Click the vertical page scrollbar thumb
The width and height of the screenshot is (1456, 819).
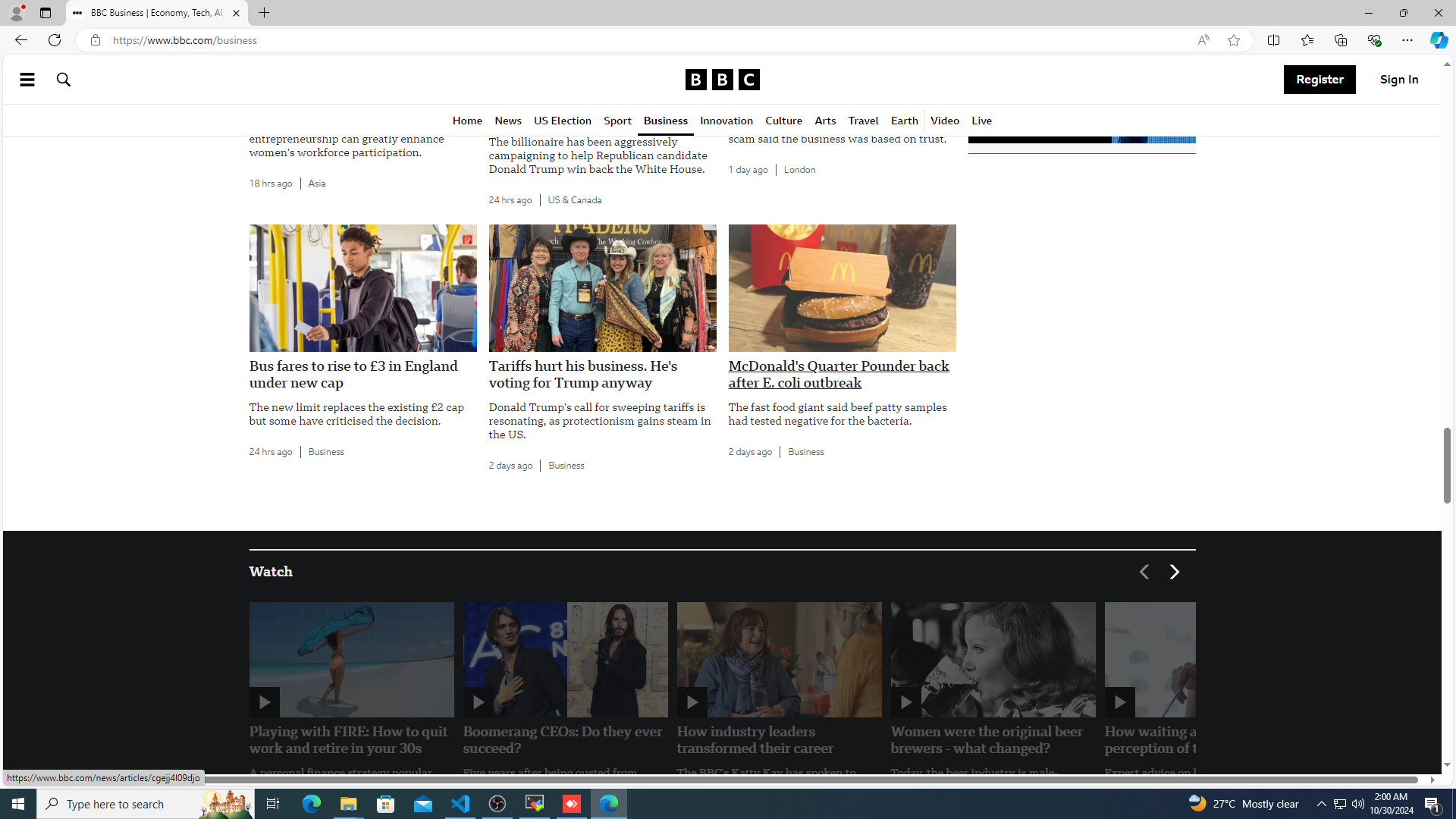point(1447,466)
